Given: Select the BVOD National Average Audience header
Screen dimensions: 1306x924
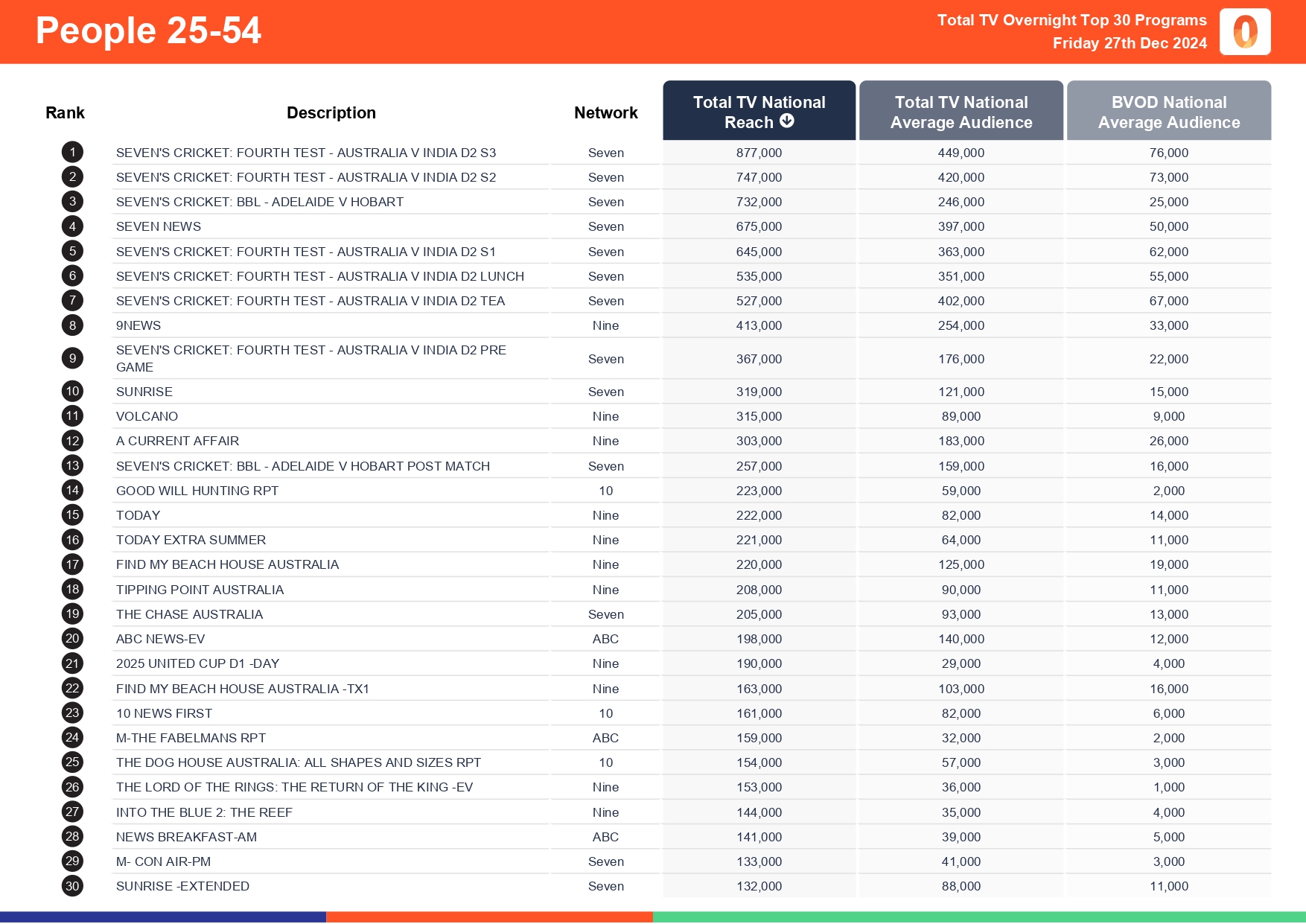Looking at the screenshot, I should coord(1168,112).
